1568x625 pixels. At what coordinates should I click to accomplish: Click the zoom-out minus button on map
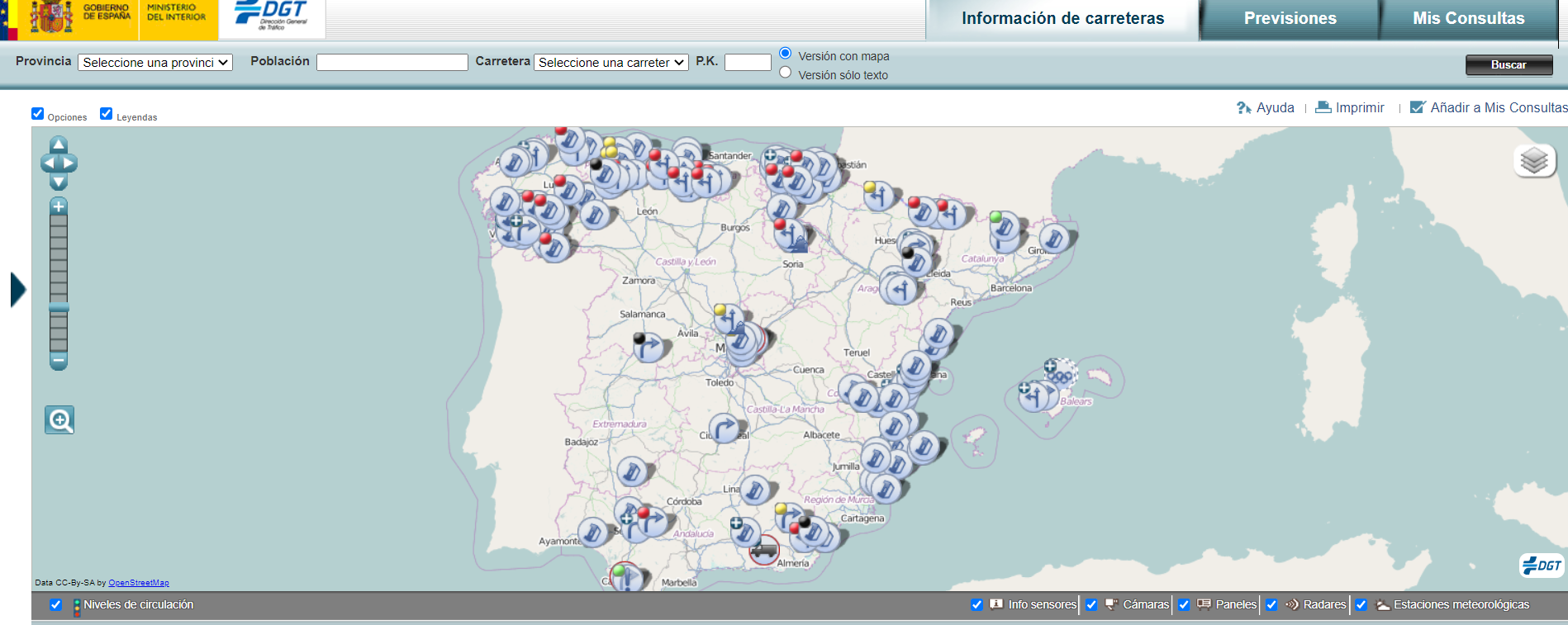(59, 361)
